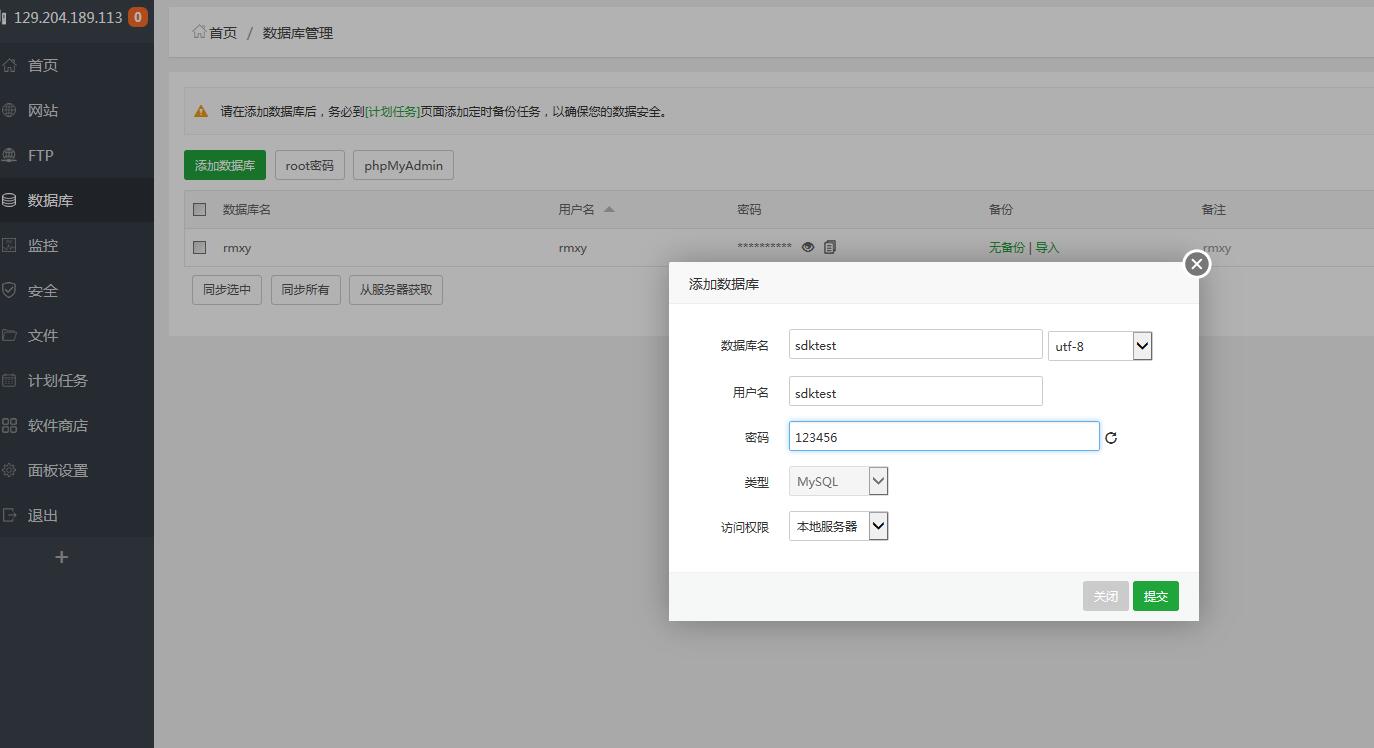Expand the MySQL type dropdown
Viewport: 1374px width, 748px height.
(x=838, y=481)
